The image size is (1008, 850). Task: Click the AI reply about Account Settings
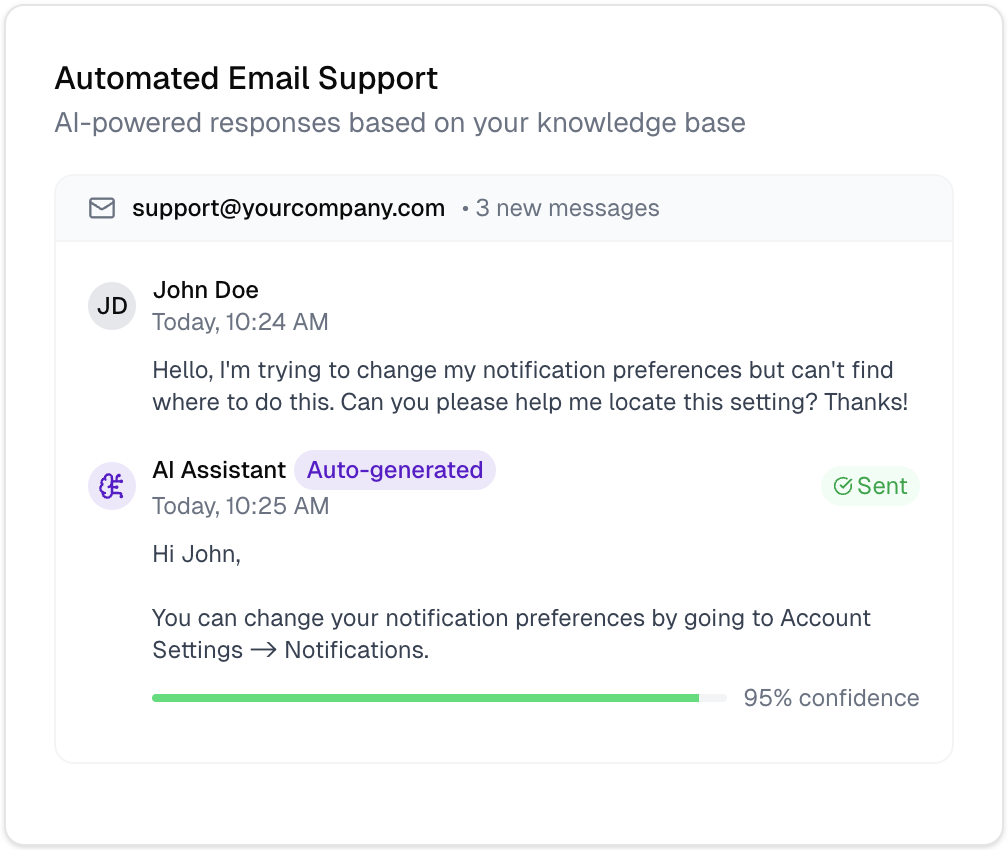click(x=511, y=634)
